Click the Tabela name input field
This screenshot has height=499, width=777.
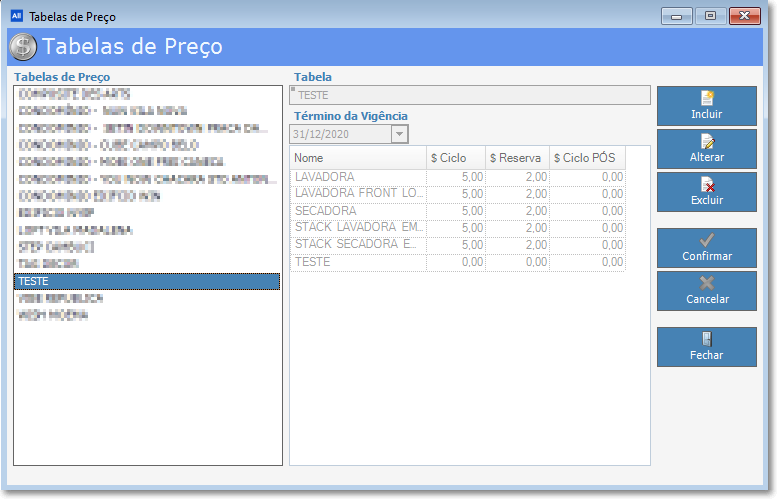tap(470, 95)
